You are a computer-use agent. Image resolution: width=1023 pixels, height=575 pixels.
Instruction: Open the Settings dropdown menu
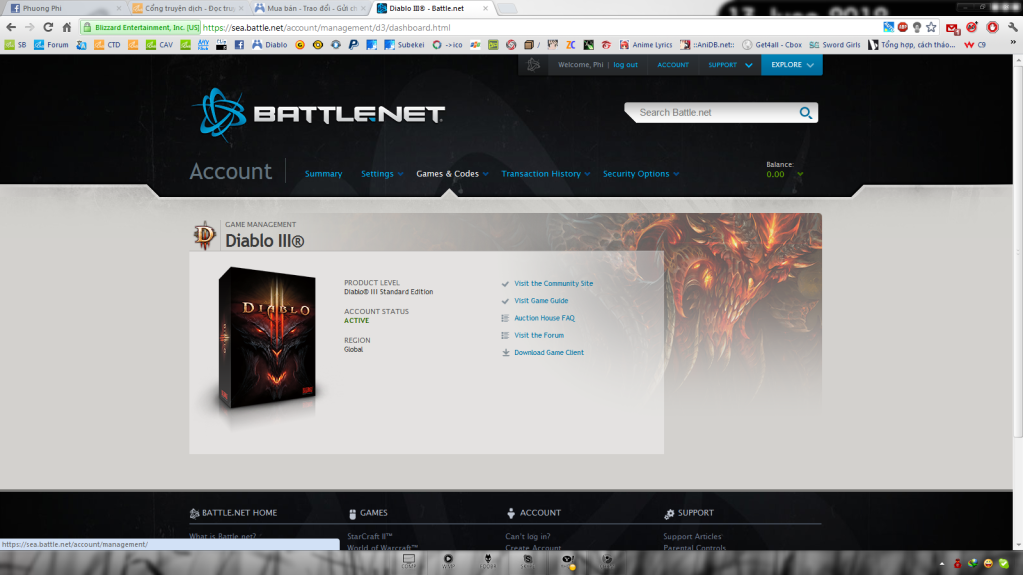tap(382, 174)
